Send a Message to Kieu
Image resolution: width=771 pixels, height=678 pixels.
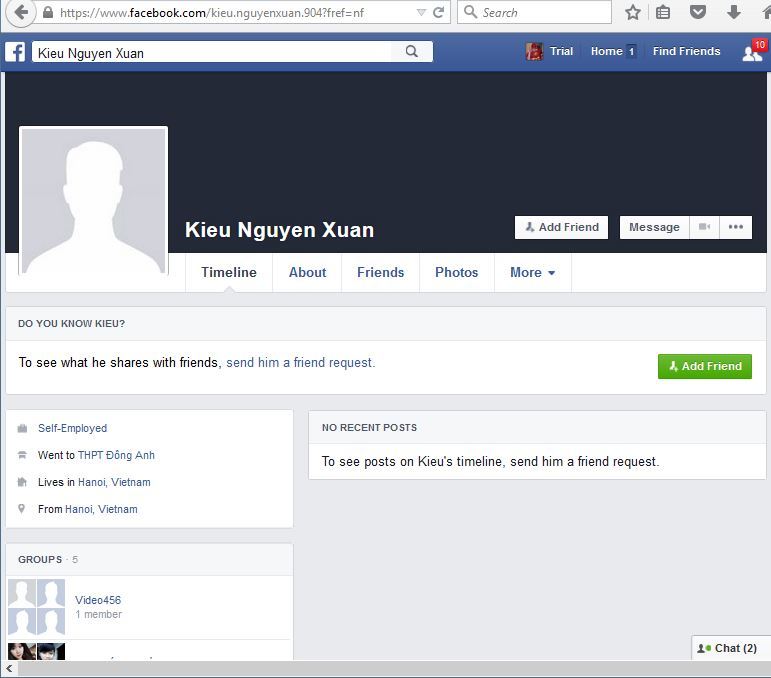pos(654,227)
